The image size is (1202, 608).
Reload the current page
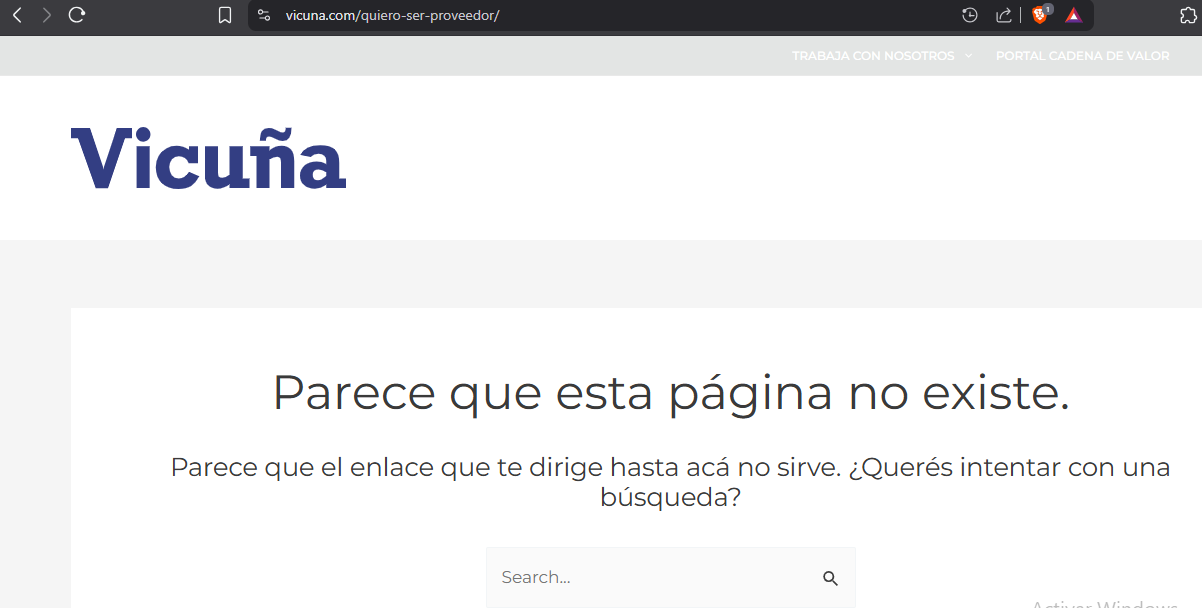click(x=77, y=15)
